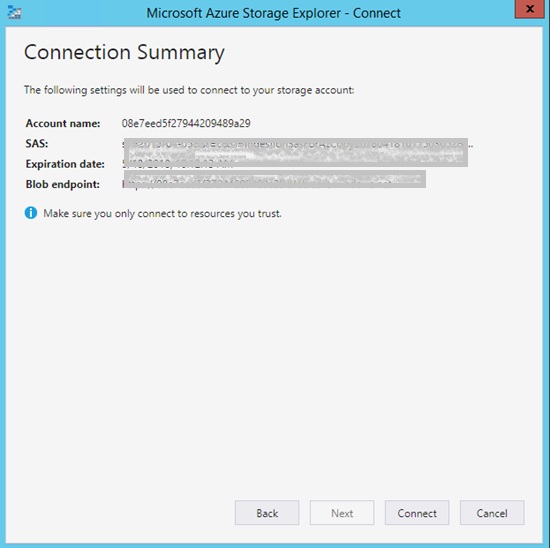This screenshot has height=548, width=550.
Task: Confirm the connection with the Connect button
Action: tap(417, 513)
